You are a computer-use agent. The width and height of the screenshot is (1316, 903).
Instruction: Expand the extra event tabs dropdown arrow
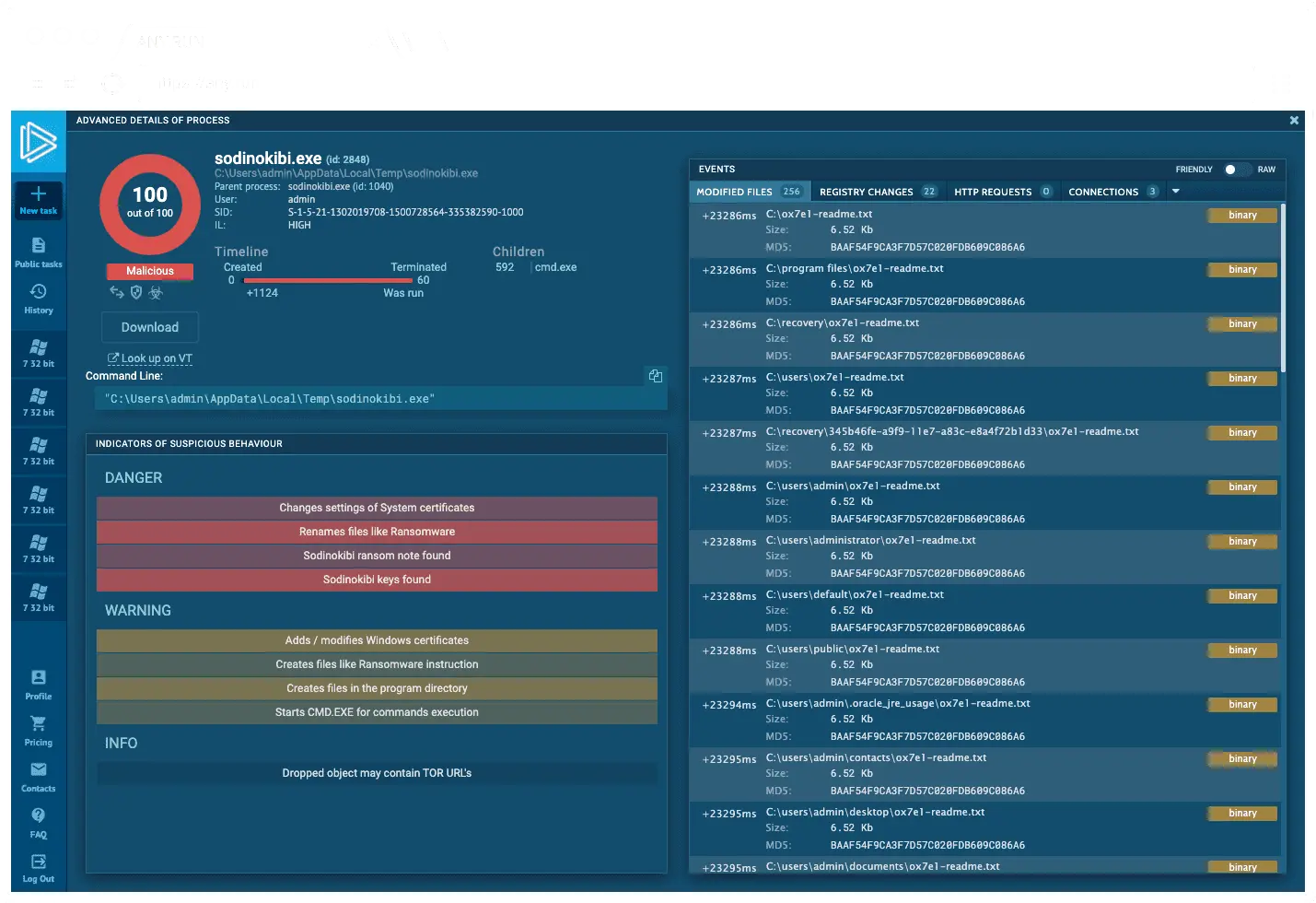[x=1175, y=192]
